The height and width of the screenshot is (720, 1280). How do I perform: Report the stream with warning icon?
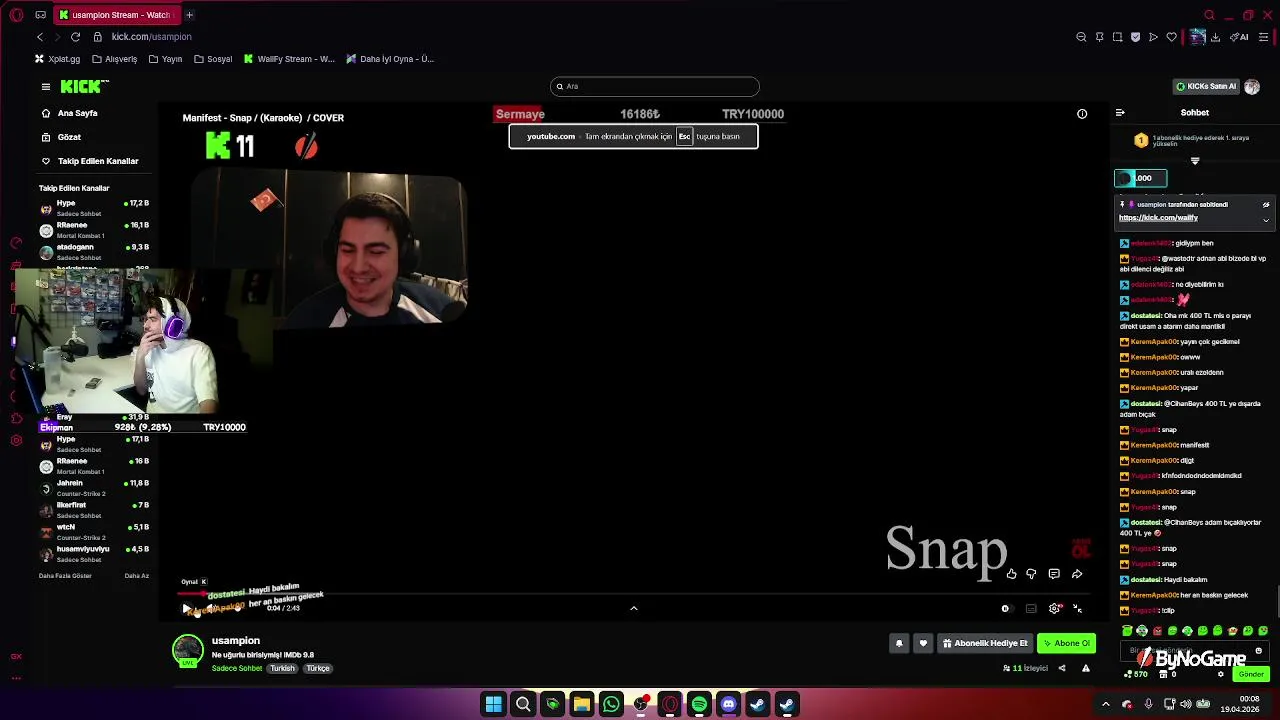pyautogui.click(x=1085, y=668)
